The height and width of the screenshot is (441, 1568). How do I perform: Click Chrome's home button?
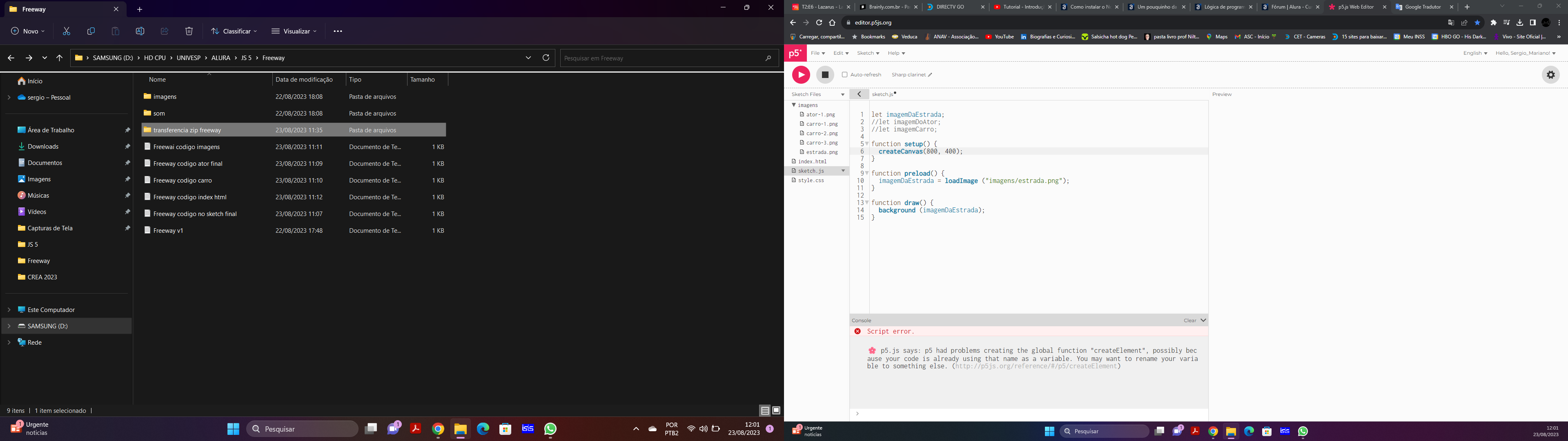click(832, 22)
